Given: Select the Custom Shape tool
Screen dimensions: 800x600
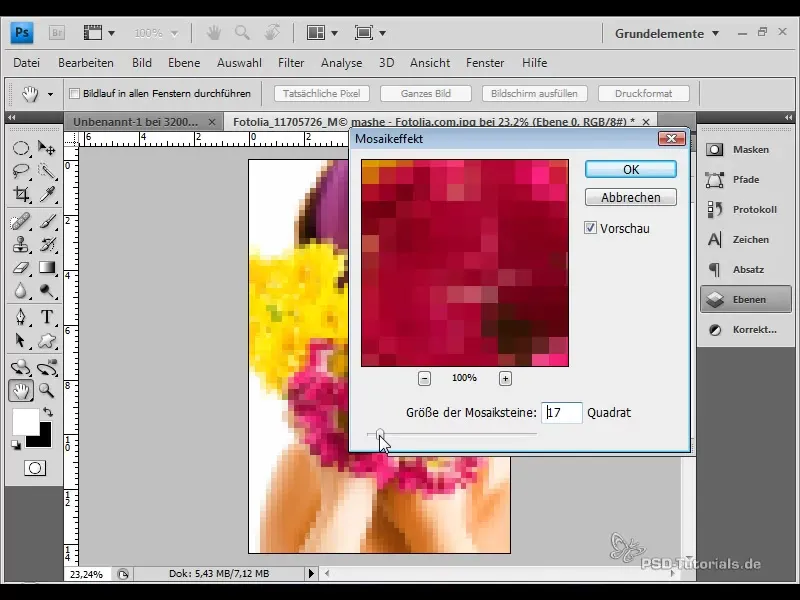Looking at the screenshot, I should point(47,340).
